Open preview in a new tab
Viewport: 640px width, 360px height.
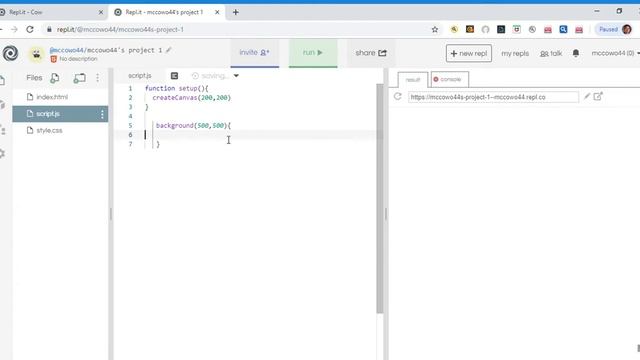pos(598,96)
